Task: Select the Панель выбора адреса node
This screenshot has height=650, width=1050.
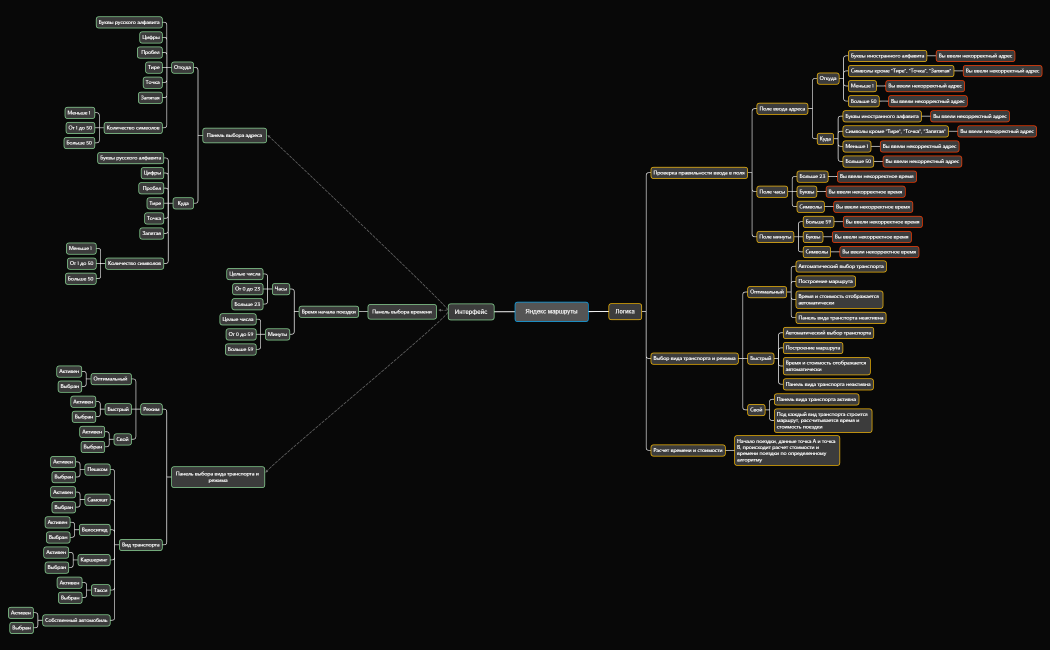Action: click(x=234, y=134)
